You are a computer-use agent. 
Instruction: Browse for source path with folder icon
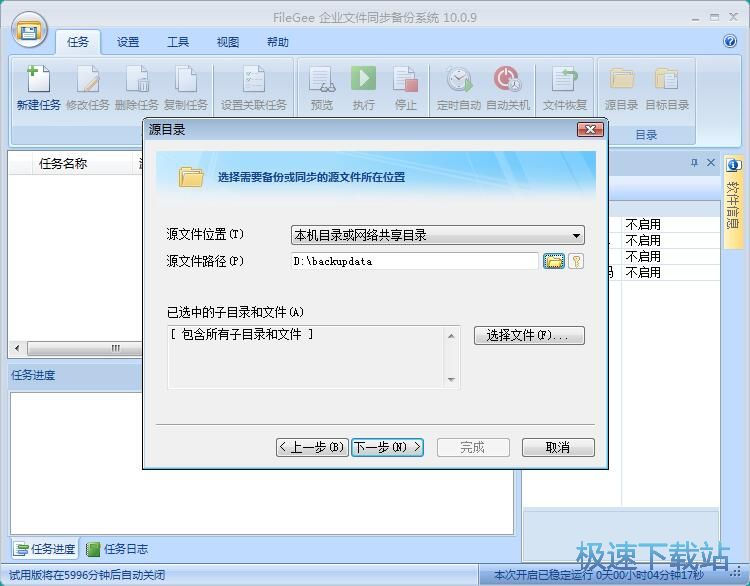pos(554,261)
